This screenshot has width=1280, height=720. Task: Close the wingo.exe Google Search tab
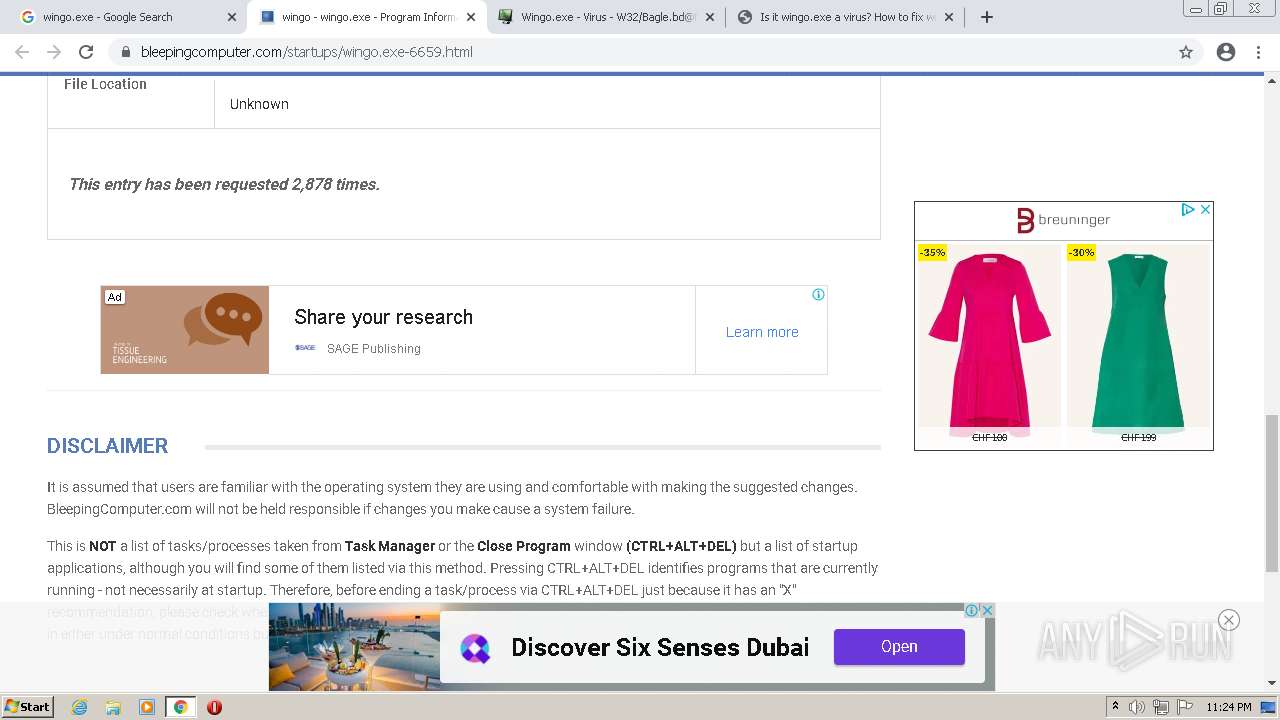pos(232,17)
